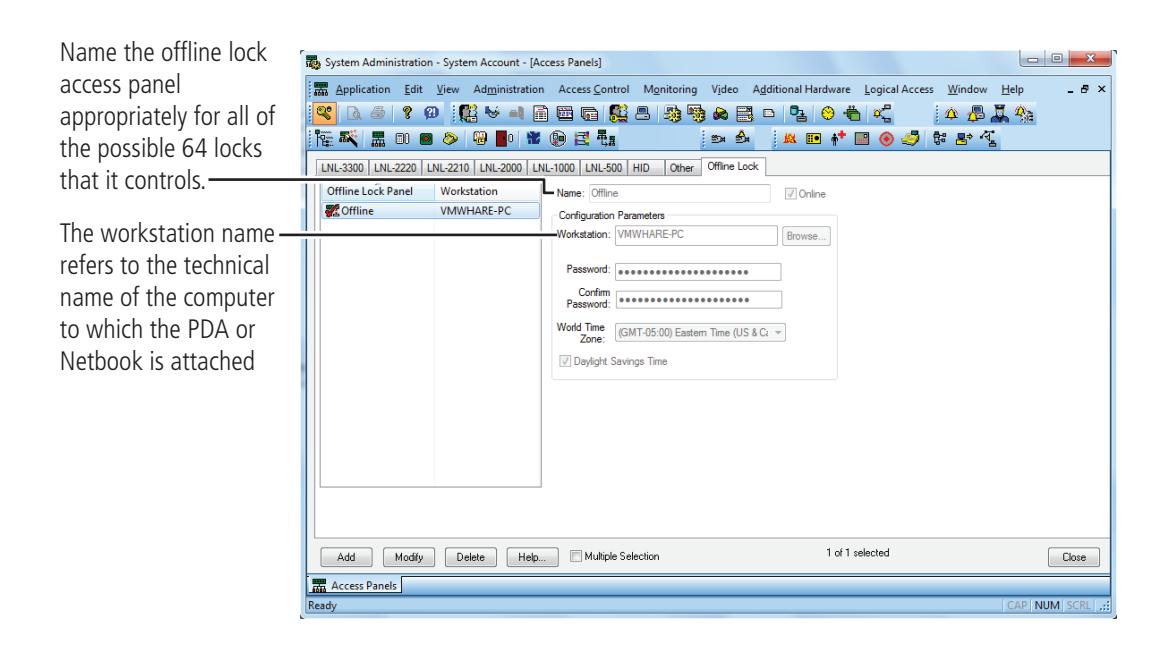Select the Offline Lock tab

pos(733,166)
